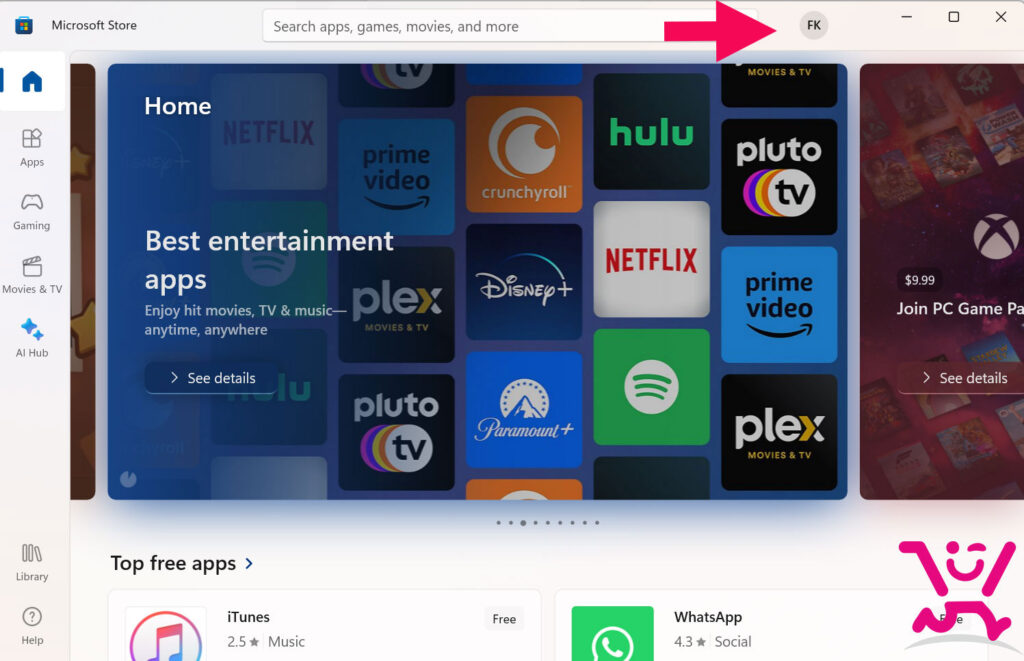Click the Disney+ app tile
This screenshot has height=661, width=1024.
pos(524,282)
